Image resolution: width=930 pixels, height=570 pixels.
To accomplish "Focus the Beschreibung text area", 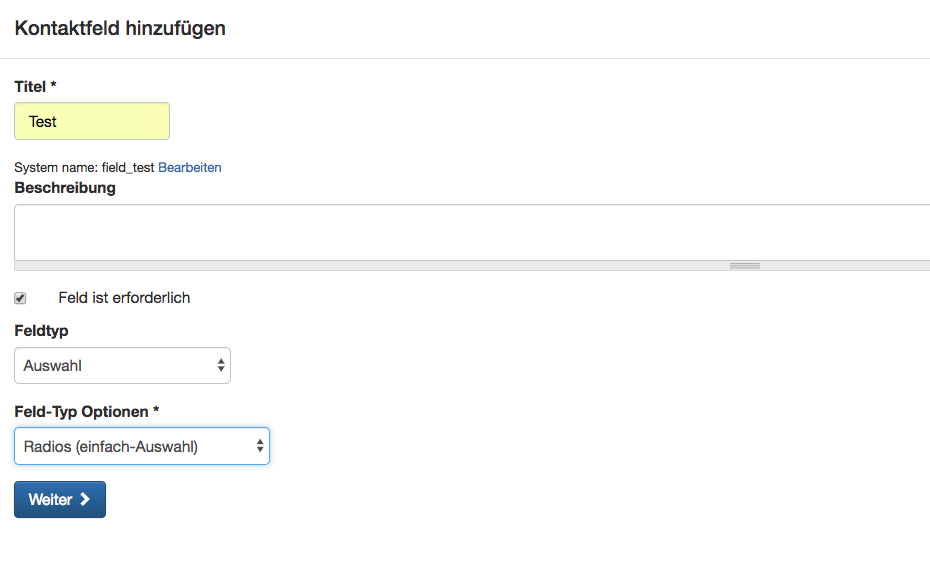I will [x=472, y=233].
